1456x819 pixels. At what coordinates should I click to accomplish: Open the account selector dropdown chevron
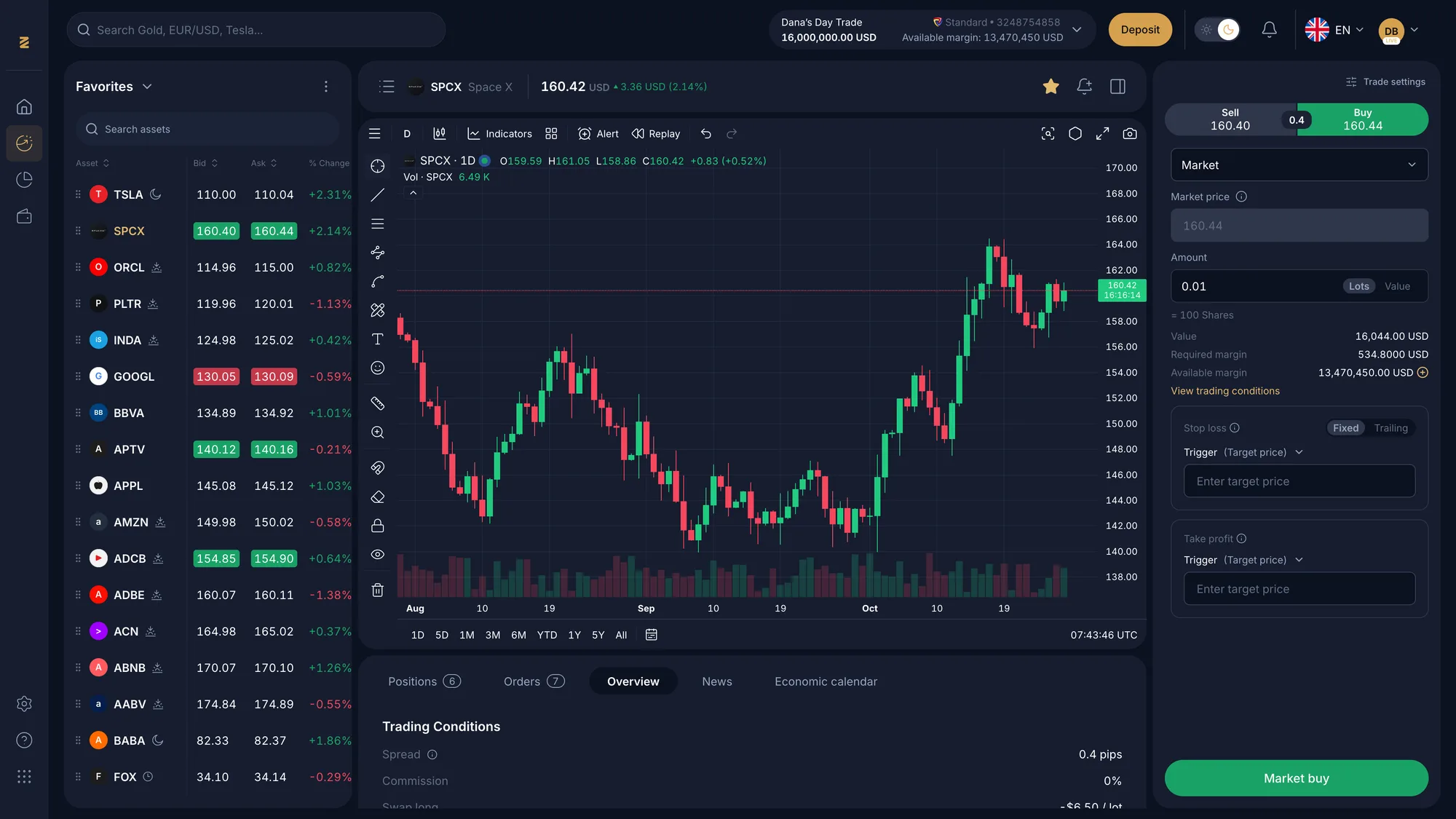[1077, 30]
